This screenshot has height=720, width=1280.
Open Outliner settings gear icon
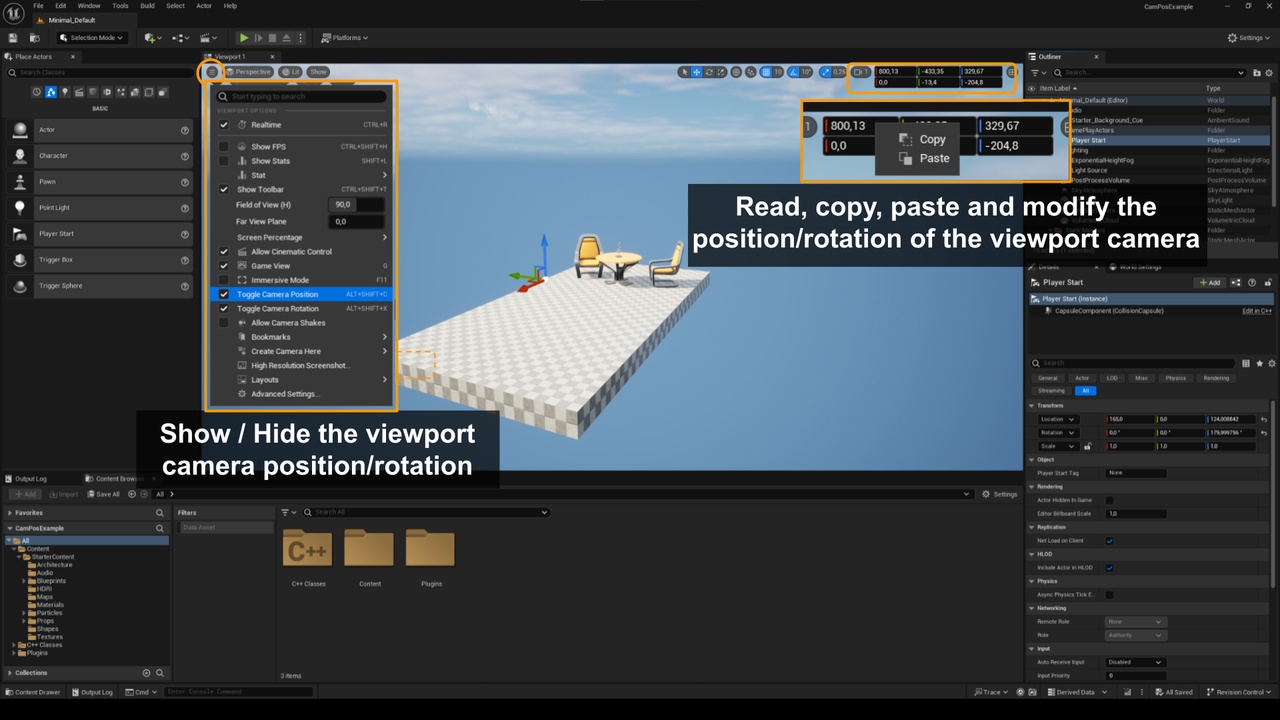coord(1270,73)
